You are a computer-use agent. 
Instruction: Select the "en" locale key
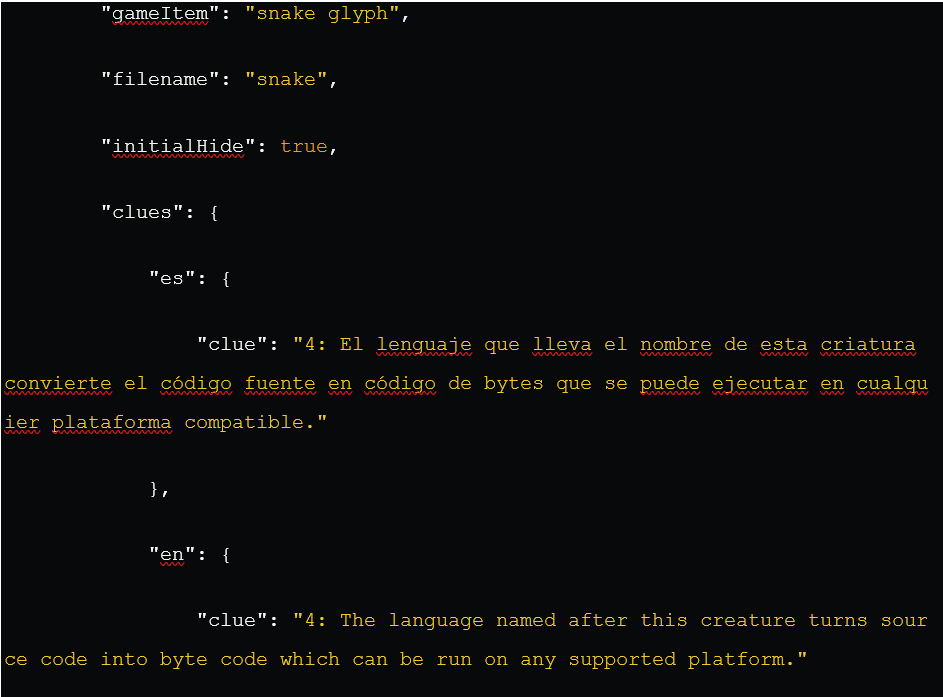click(x=170, y=554)
